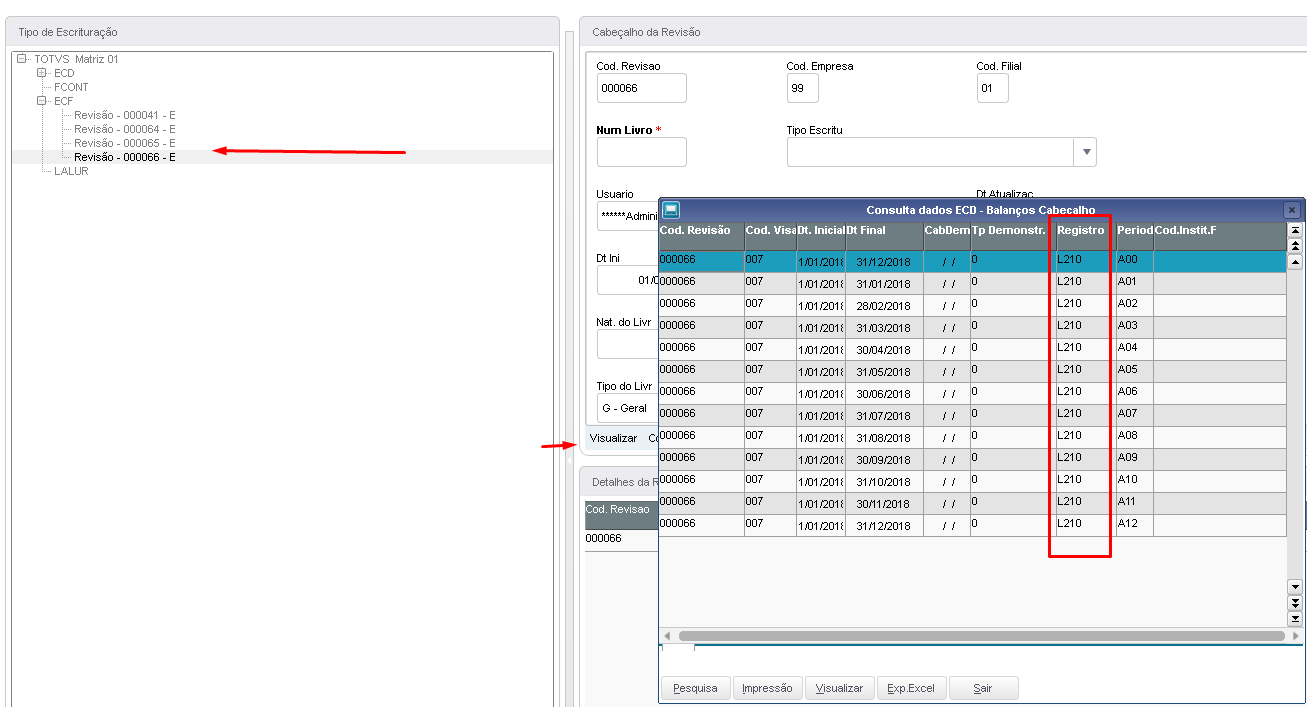Page up with double up arrow

[x=1296, y=245]
